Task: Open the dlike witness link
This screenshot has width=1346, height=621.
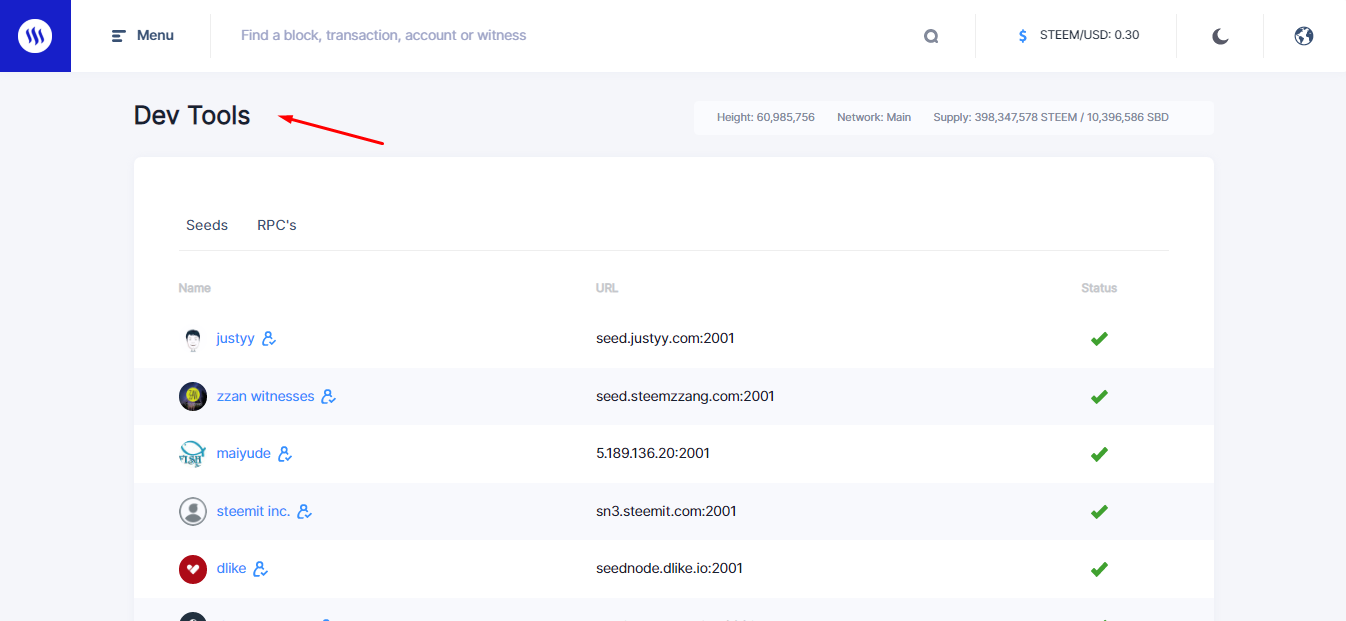Action: (231, 568)
